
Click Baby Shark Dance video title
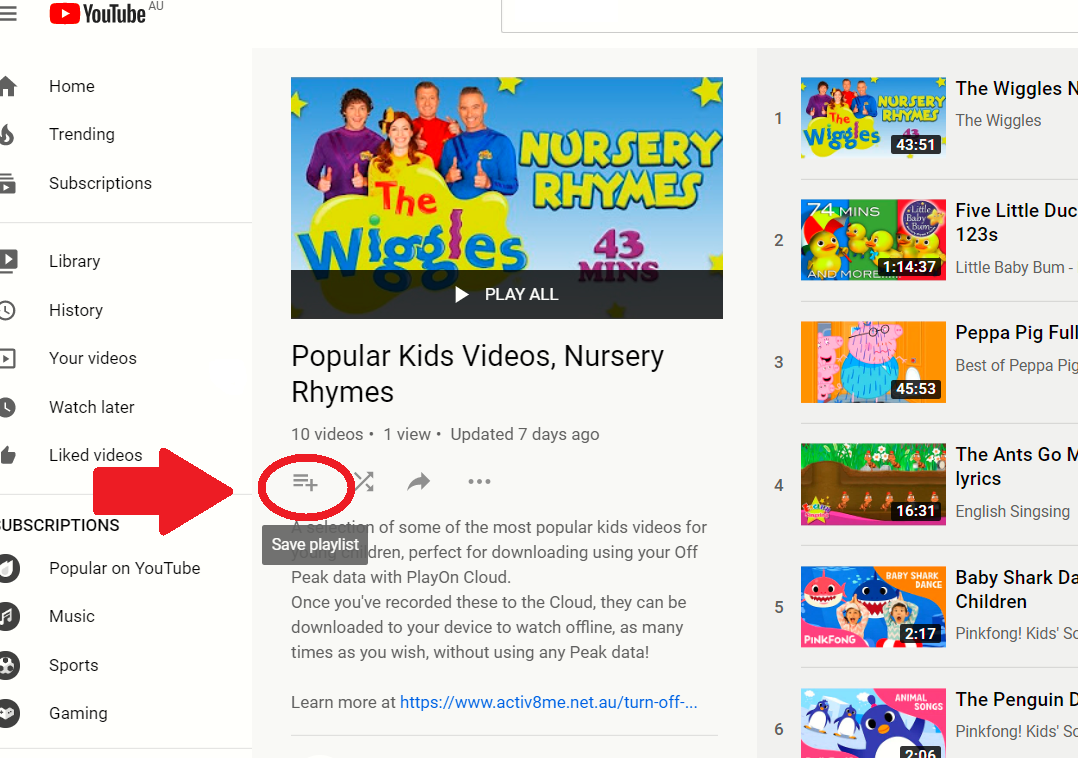tap(1016, 589)
